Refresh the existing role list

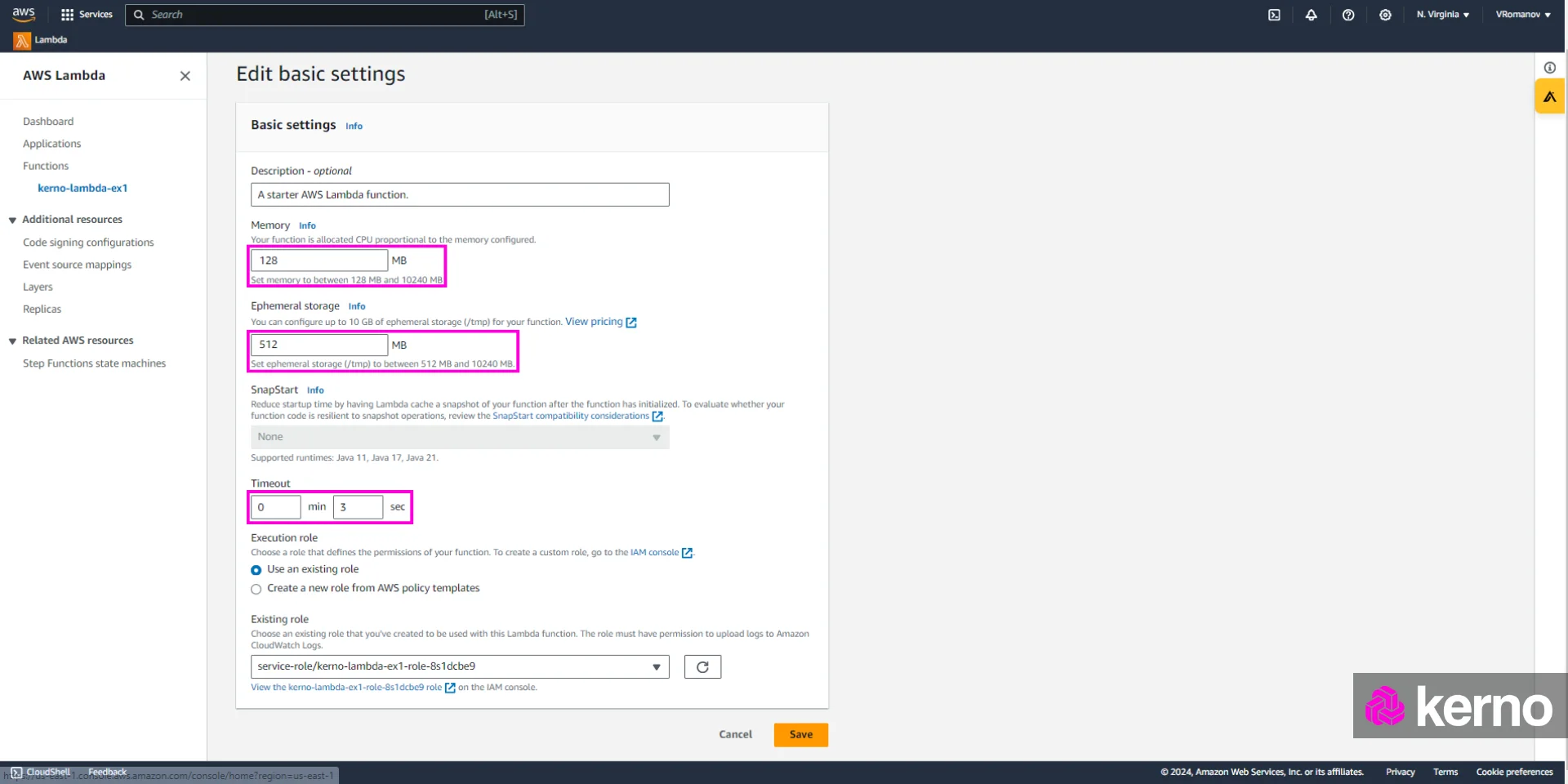(x=702, y=667)
